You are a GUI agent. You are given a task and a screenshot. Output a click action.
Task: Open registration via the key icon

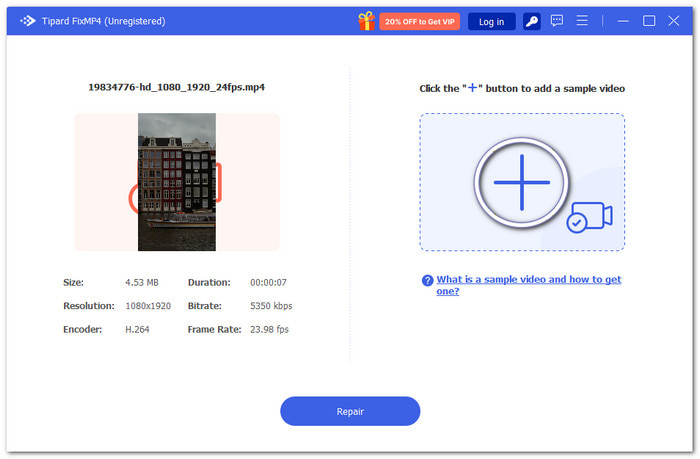[531, 21]
